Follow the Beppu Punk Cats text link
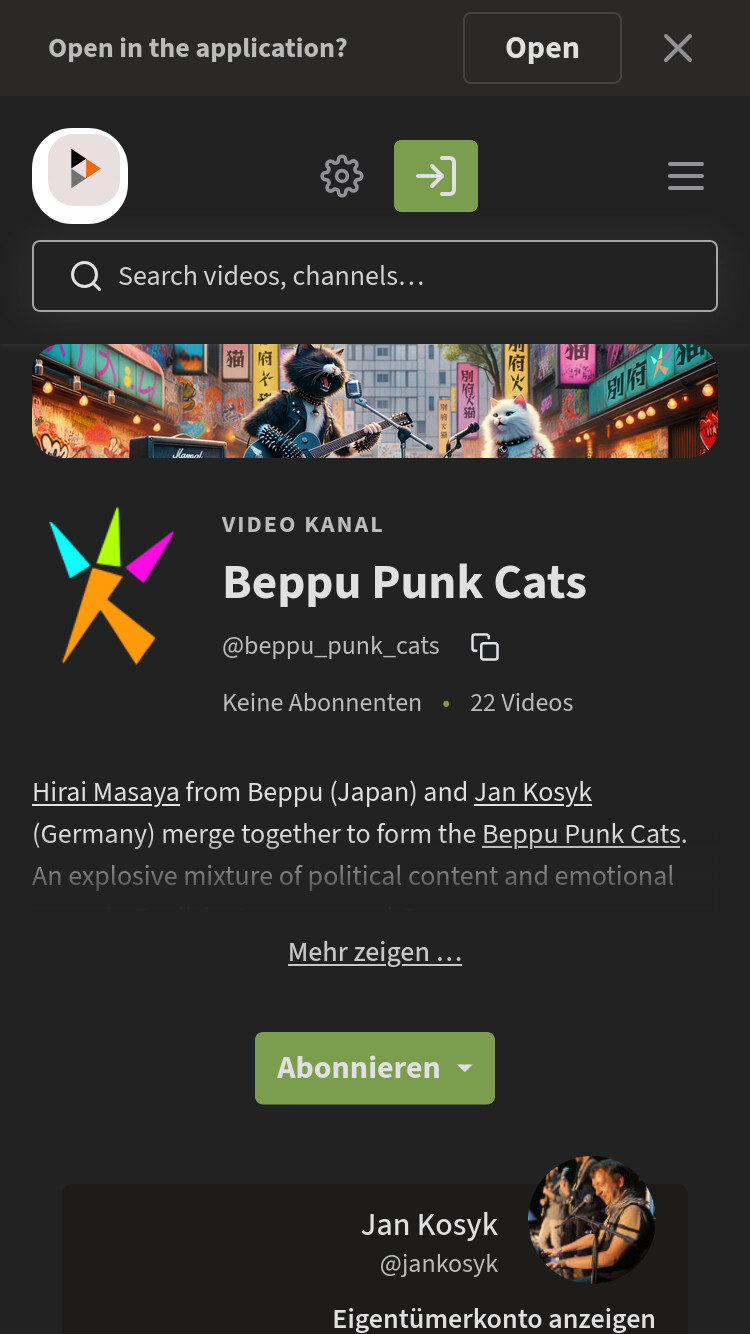 pos(582,834)
